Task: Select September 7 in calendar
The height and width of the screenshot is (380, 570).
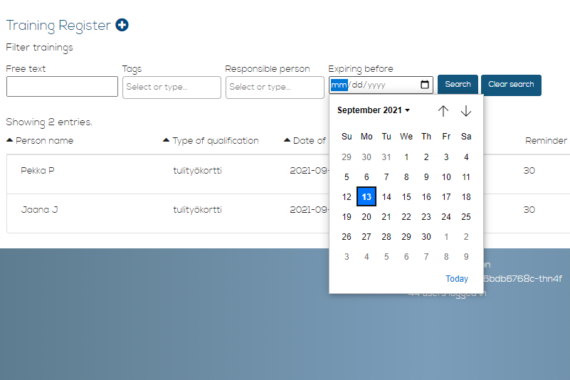Action: coord(386,177)
